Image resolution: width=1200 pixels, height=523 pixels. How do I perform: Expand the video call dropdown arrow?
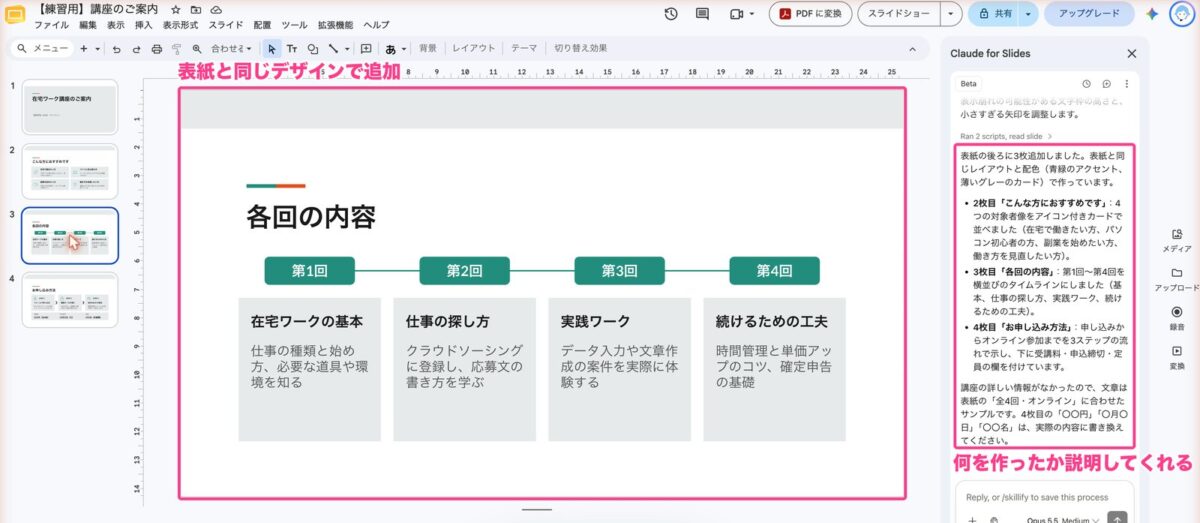(753, 14)
